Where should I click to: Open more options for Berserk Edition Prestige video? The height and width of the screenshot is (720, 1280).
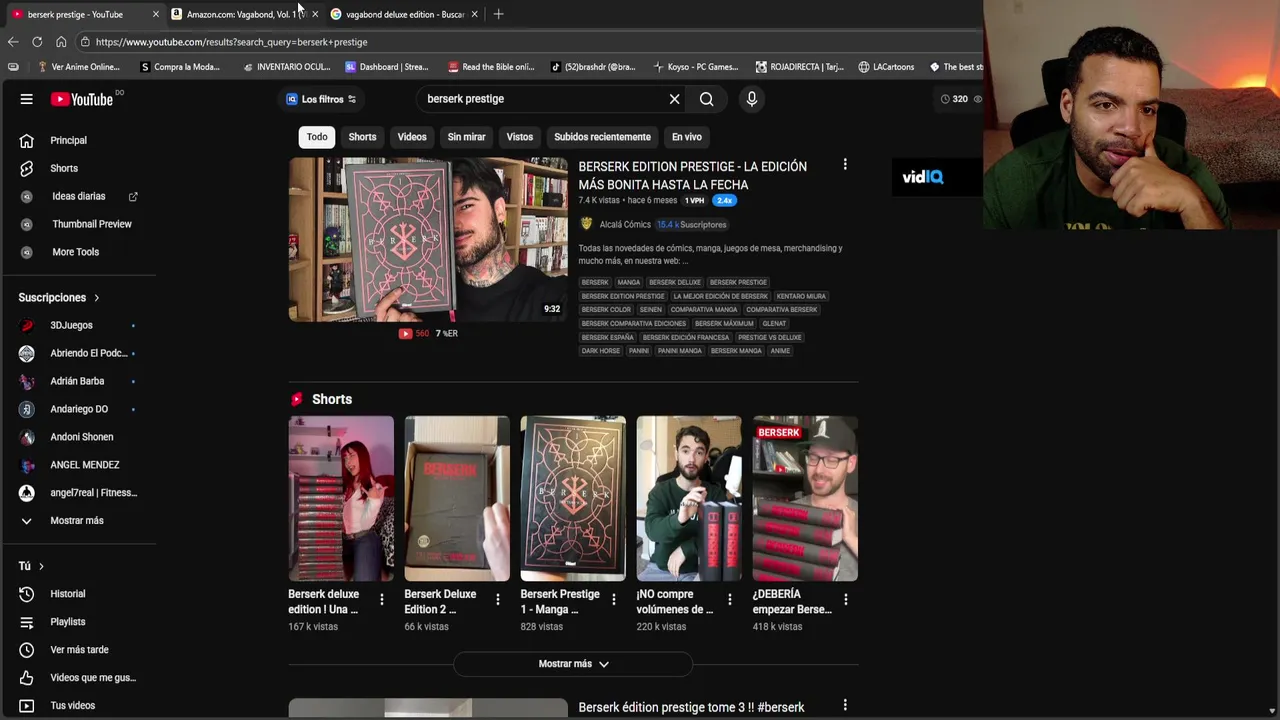tap(845, 165)
